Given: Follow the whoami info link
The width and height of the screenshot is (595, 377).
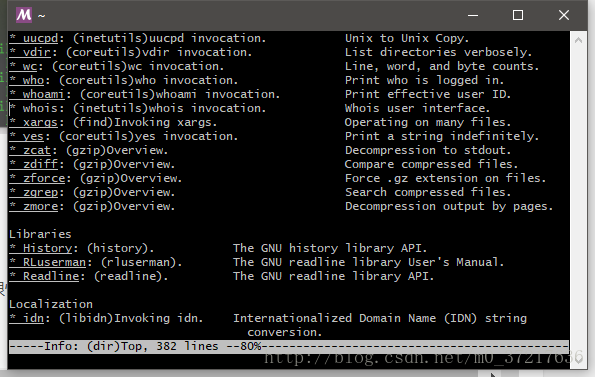Looking at the screenshot, I should point(37,94).
